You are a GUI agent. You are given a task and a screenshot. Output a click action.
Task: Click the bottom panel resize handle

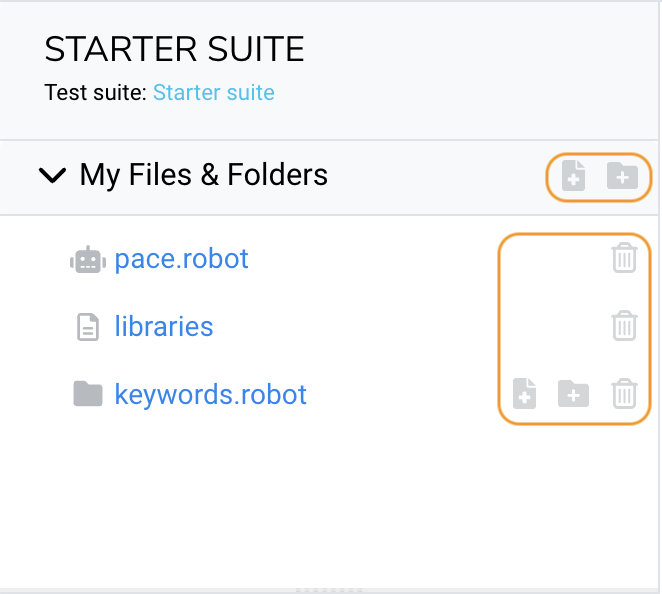(x=329, y=590)
